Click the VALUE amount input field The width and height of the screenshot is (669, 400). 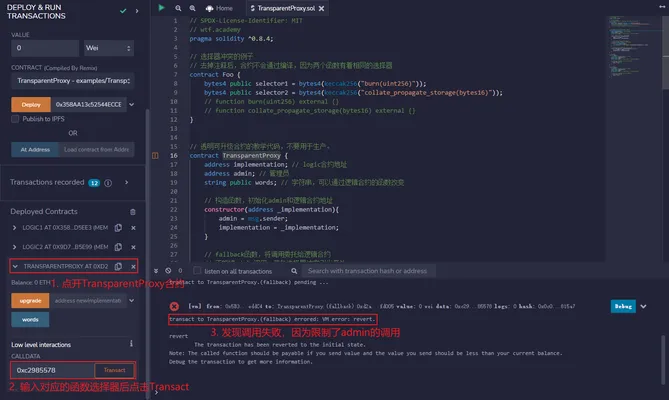(45, 48)
